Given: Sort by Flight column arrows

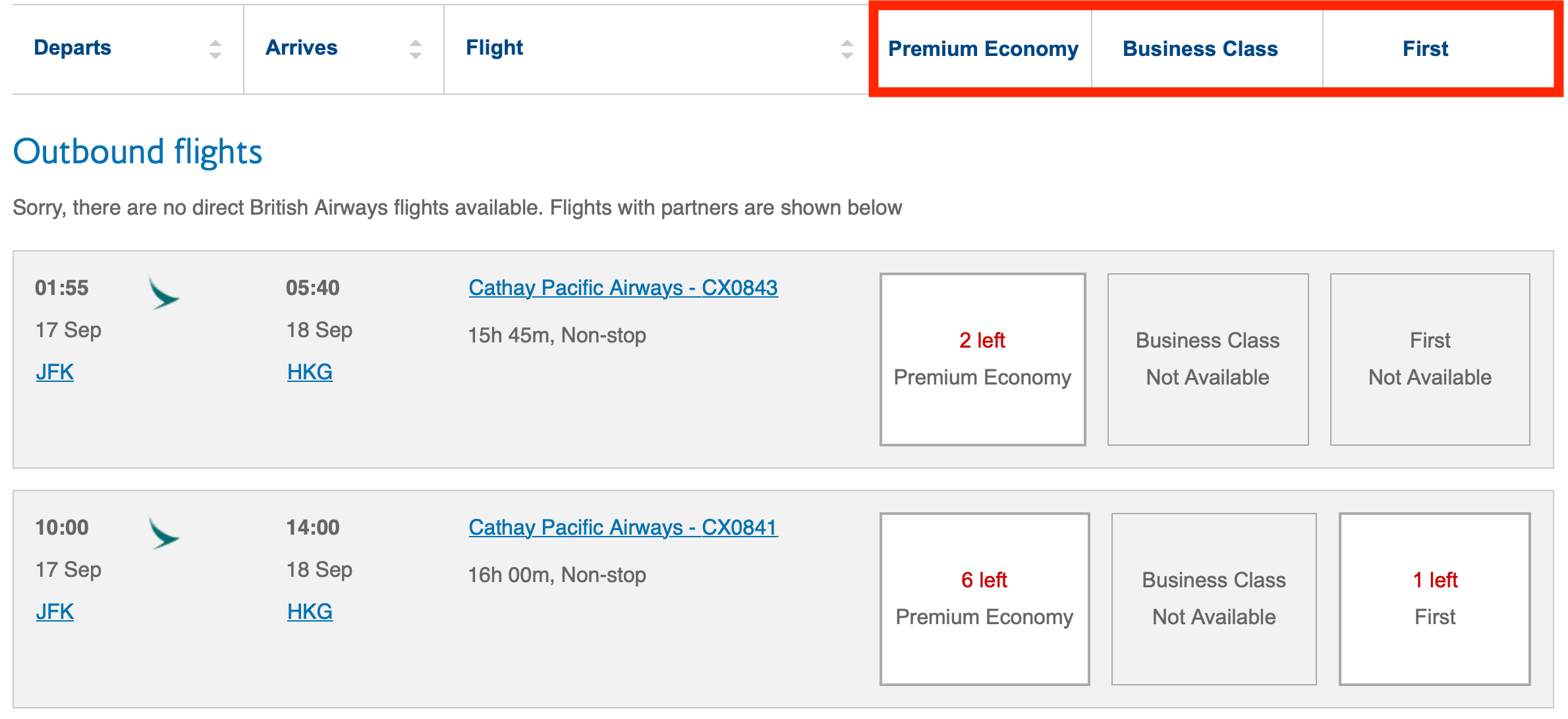Looking at the screenshot, I should tap(847, 49).
